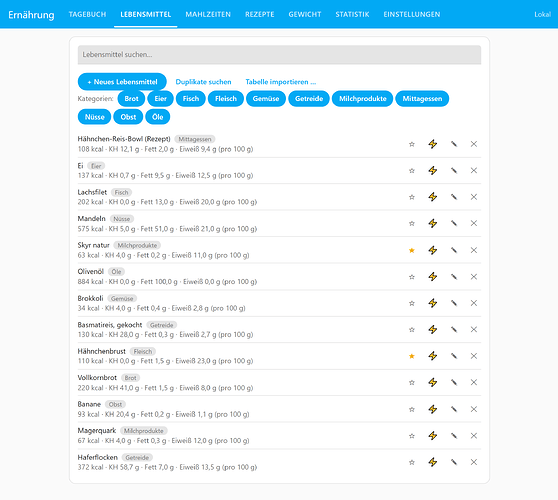Delete the Hähnchen-Reis-Bowl entry
Screen dimensions: 558x500
pos(474,144)
